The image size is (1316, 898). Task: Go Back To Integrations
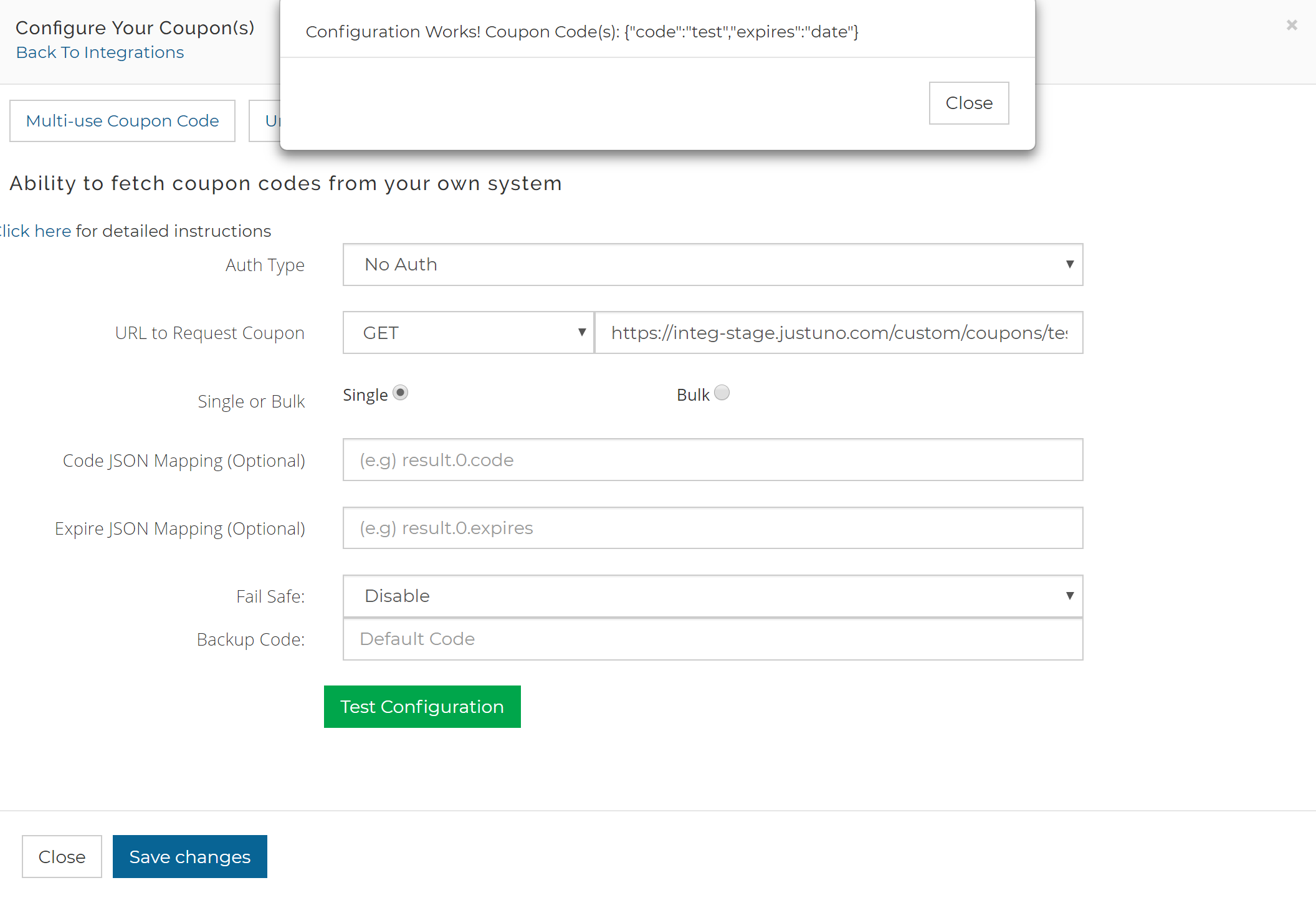pos(100,52)
